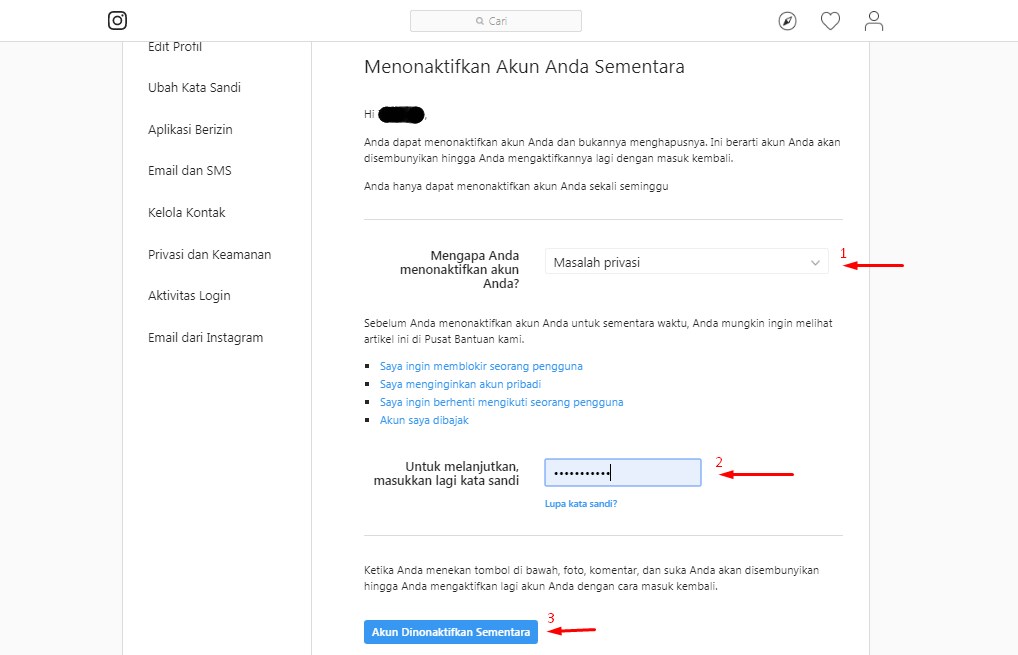Image resolution: width=1018 pixels, height=655 pixels.
Task: Open Ubah Kata Sandi settings
Action: pyautogui.click(x=194, y=88)
